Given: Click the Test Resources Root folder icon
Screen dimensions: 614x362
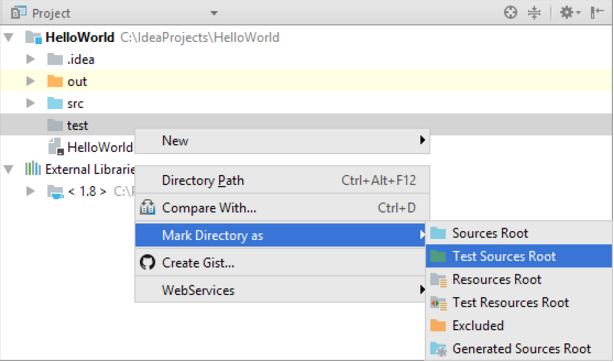Looking at the screenshot, I should [x=439, y=303].
